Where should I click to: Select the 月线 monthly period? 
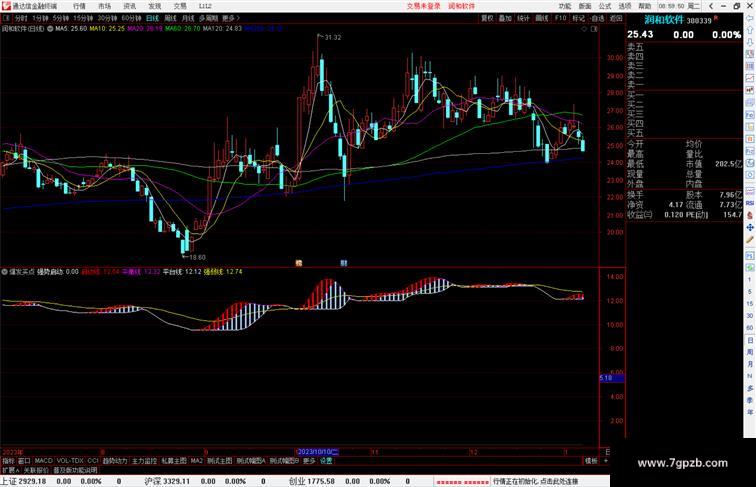(188, 18)
